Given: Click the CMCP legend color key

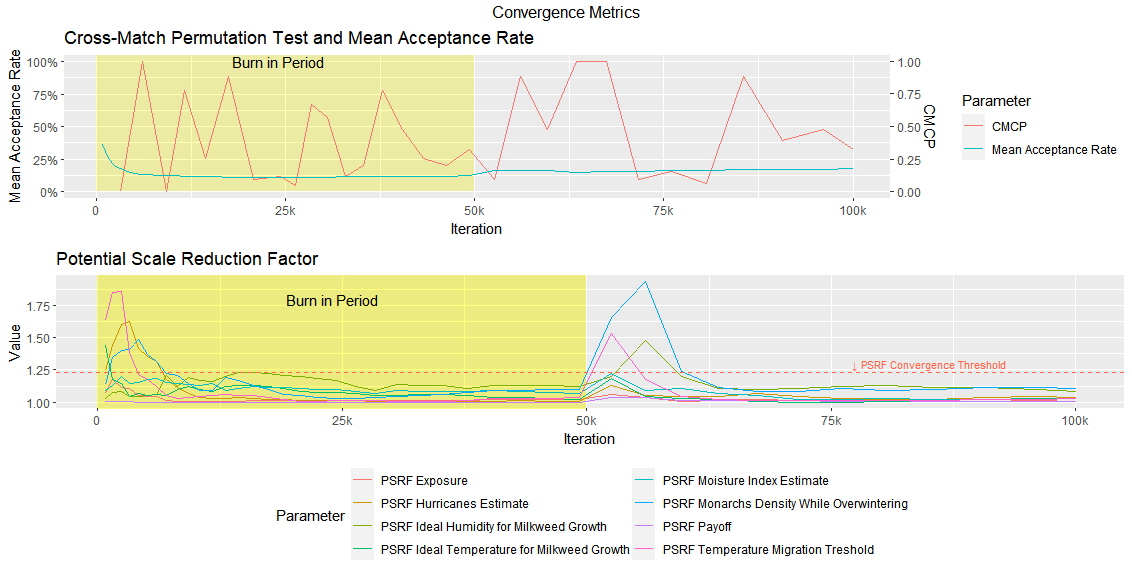Looking at the screenshot, I should 974,126.
